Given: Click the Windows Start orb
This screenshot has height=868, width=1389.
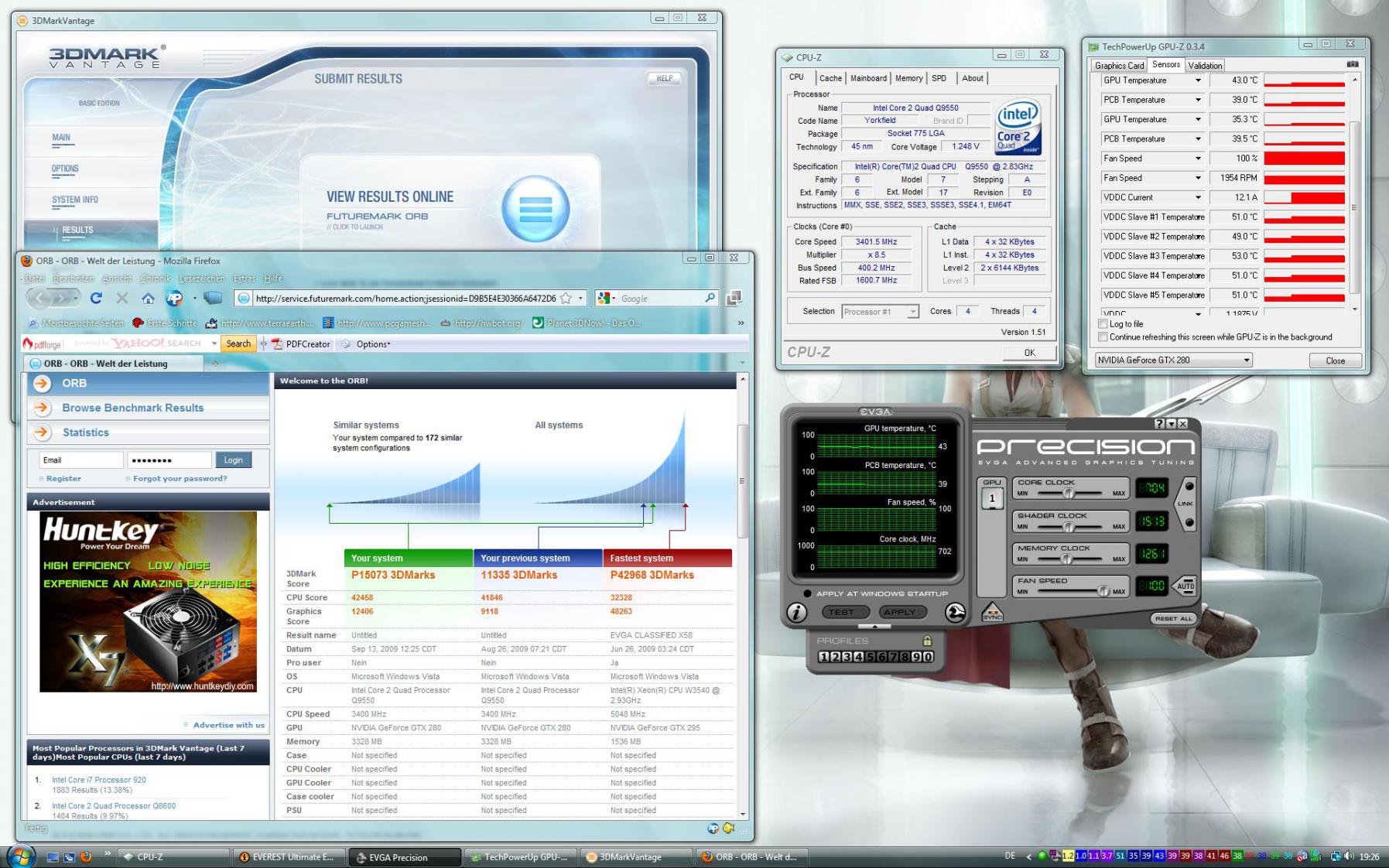Looking at the screenshot, I should click(21, 856).
